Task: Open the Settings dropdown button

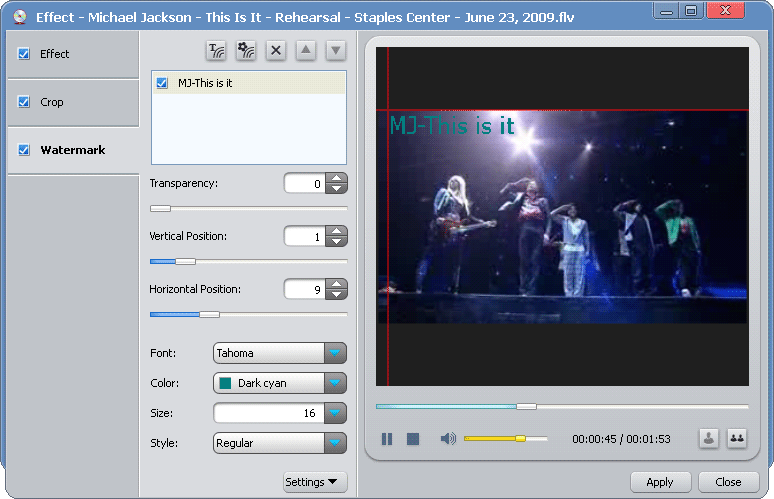Action: (315, 482)
